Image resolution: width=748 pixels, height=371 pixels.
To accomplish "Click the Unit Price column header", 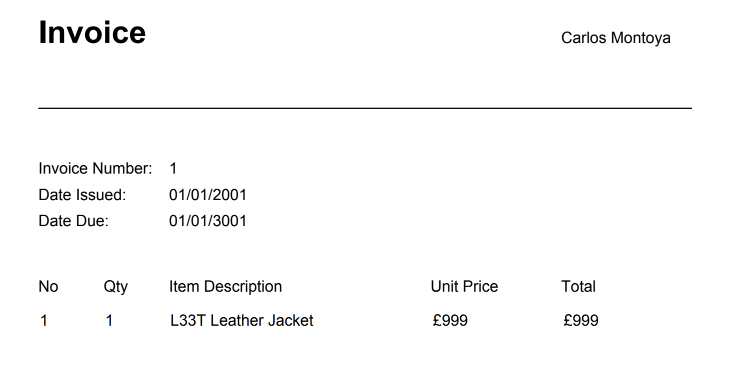I will tap(464, 287).
